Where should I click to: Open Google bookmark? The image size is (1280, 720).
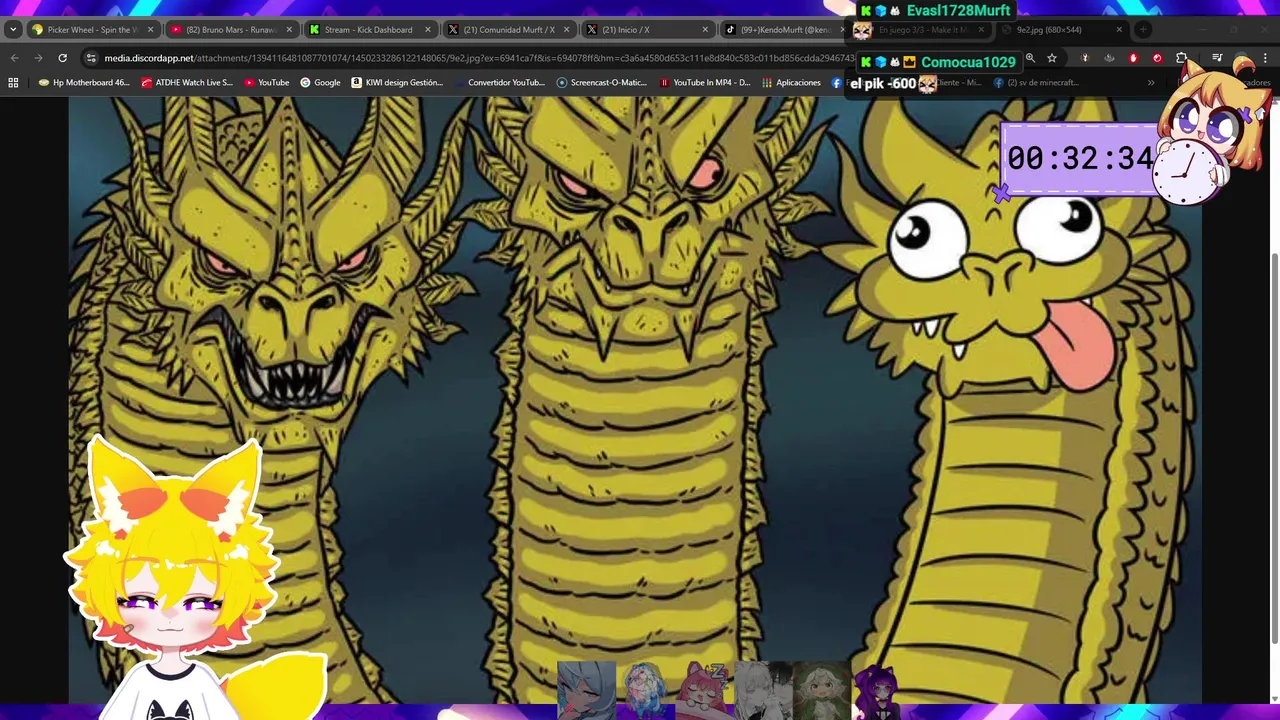[x=320, y=83]
